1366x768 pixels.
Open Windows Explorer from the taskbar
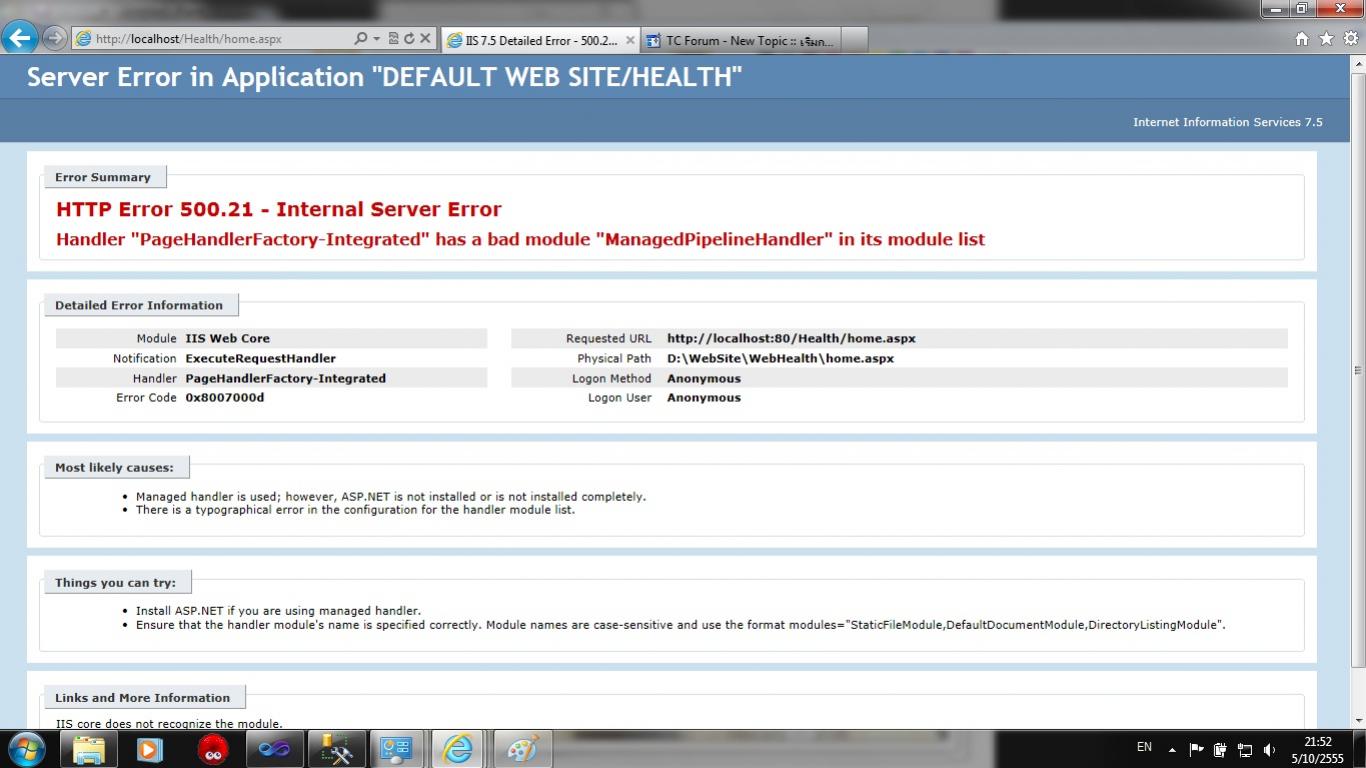point(89,748)
